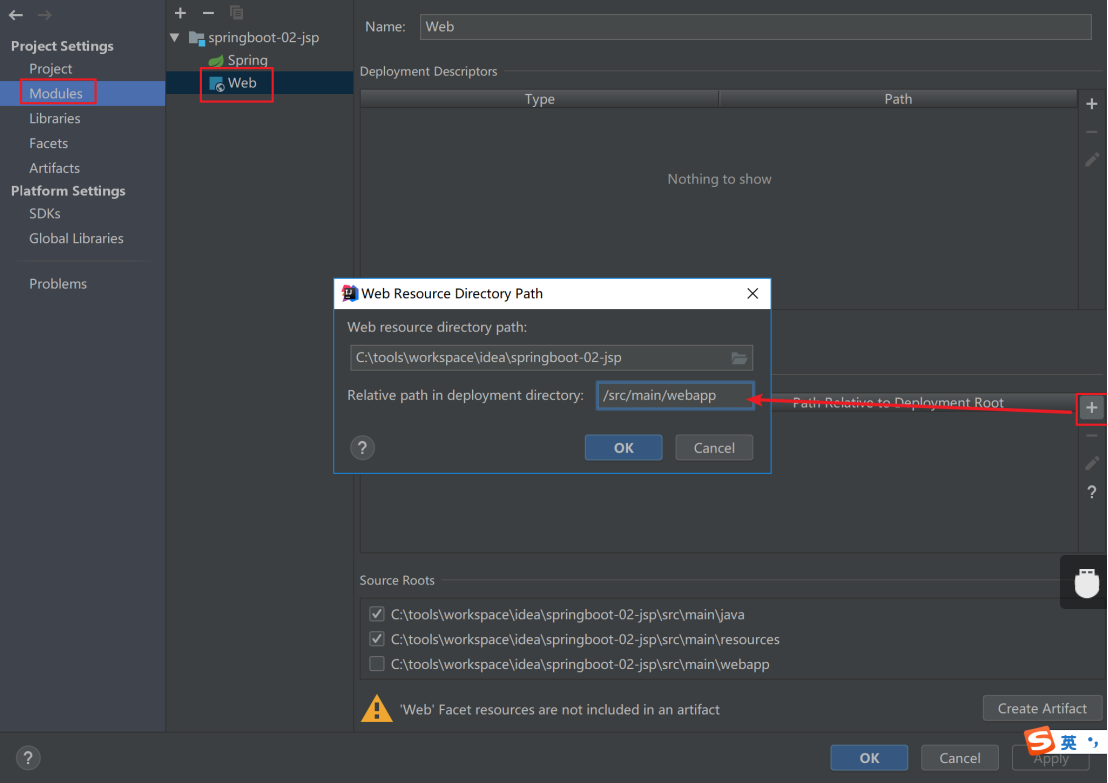Click OK in the Project Structure window
Screen dimensions: 1108x783
coord(869,758)
